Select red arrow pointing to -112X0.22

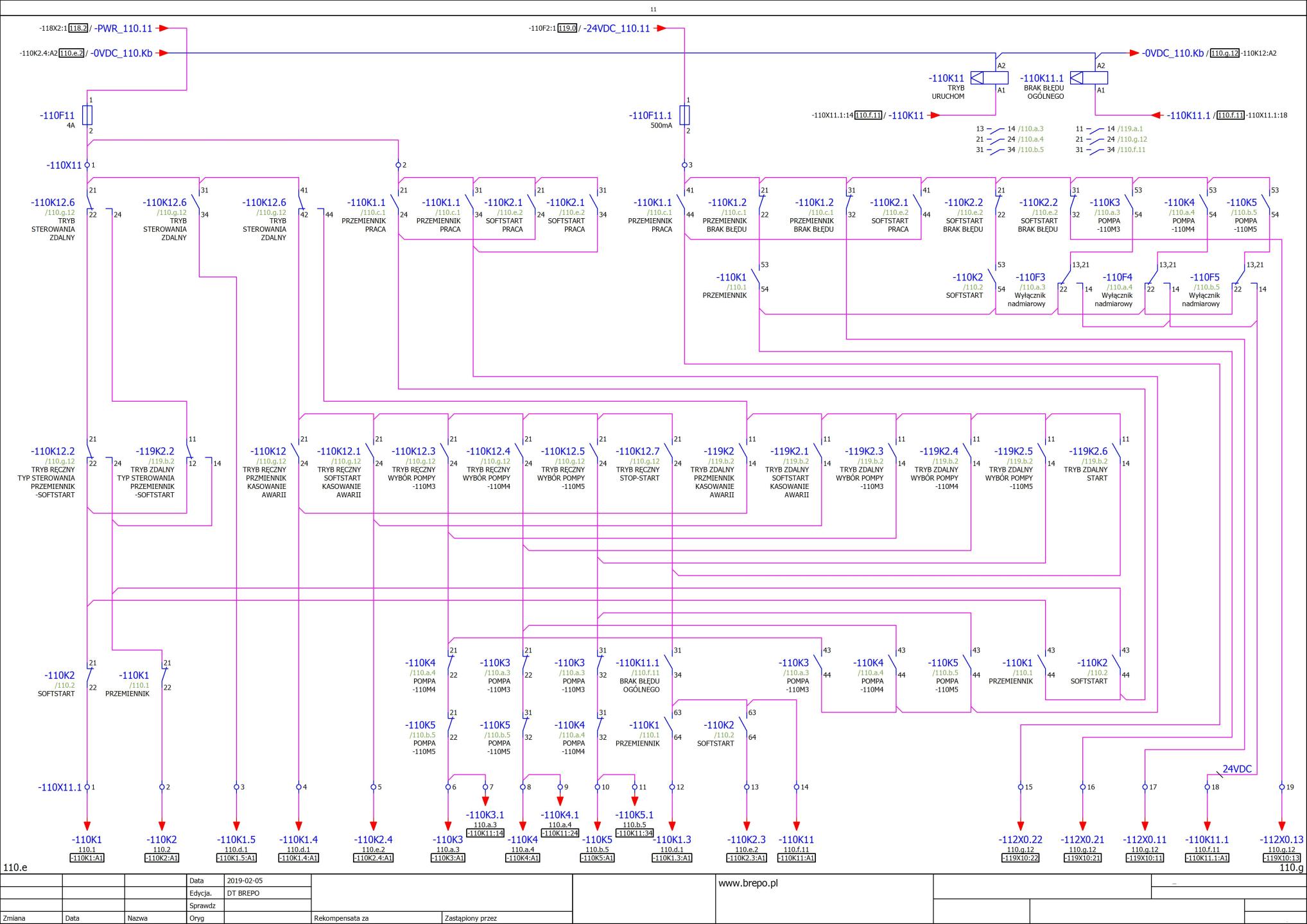point(1021,826)
